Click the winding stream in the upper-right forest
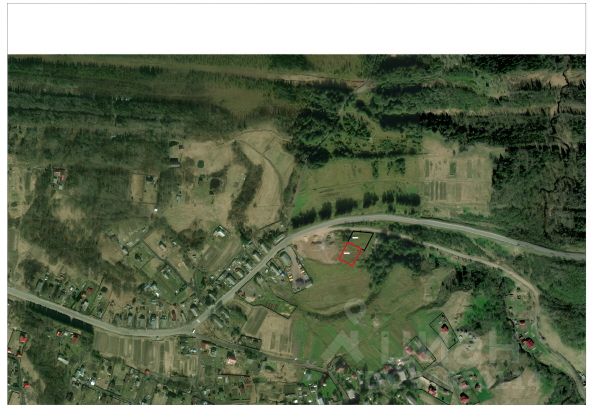Screen dimensions: 595x420 pyautogui.click(x=558, y=152)
